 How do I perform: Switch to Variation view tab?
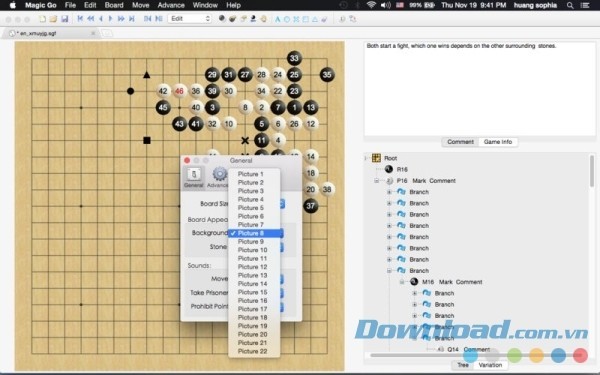pos(490,365)
